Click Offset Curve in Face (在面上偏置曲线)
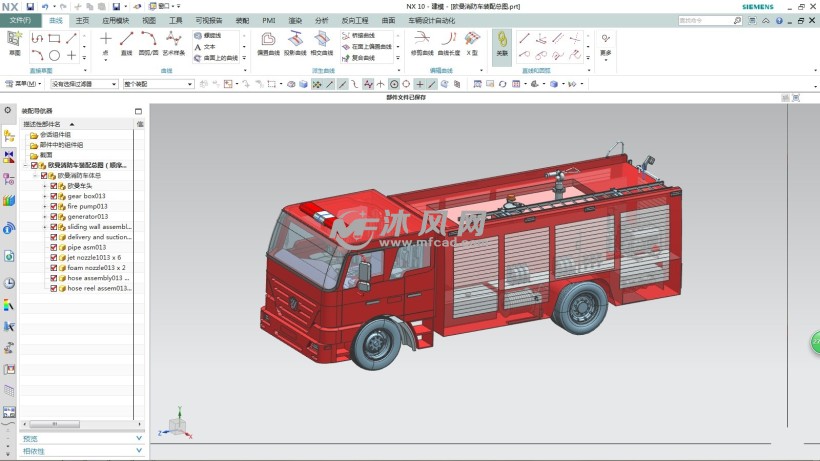Image resolution: width=820 pixels, height=461 pixels. pyautogui.click(x=367, y=47)
